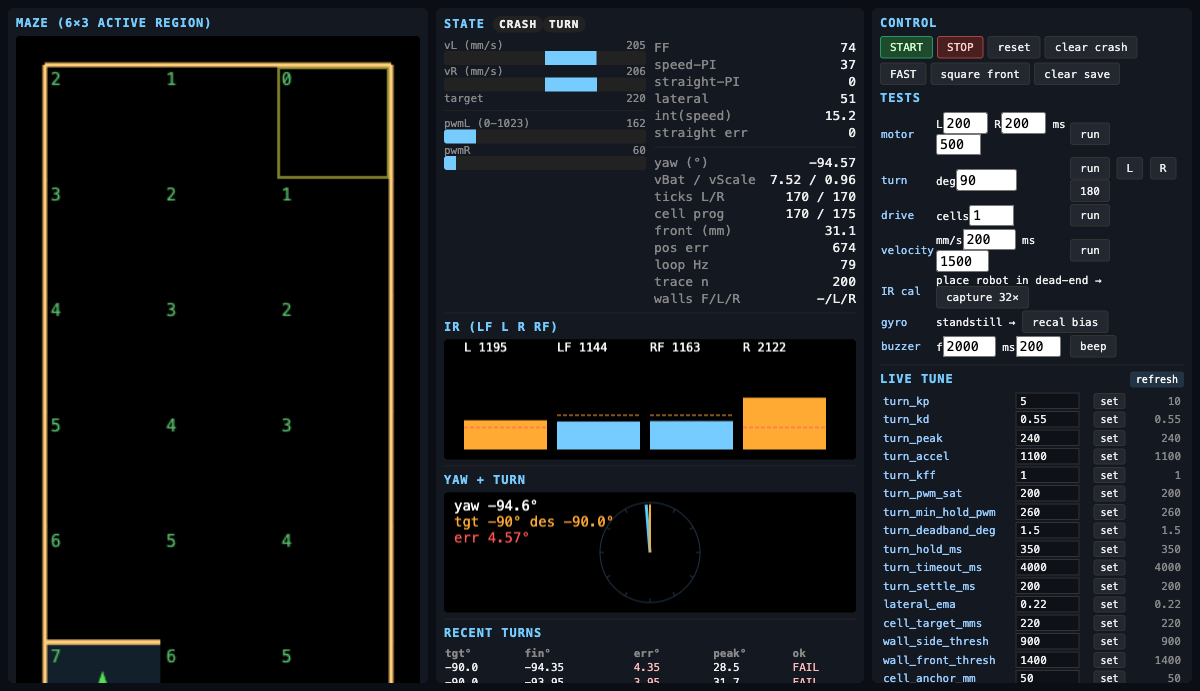Click the turn deg input field

(986, 180)
